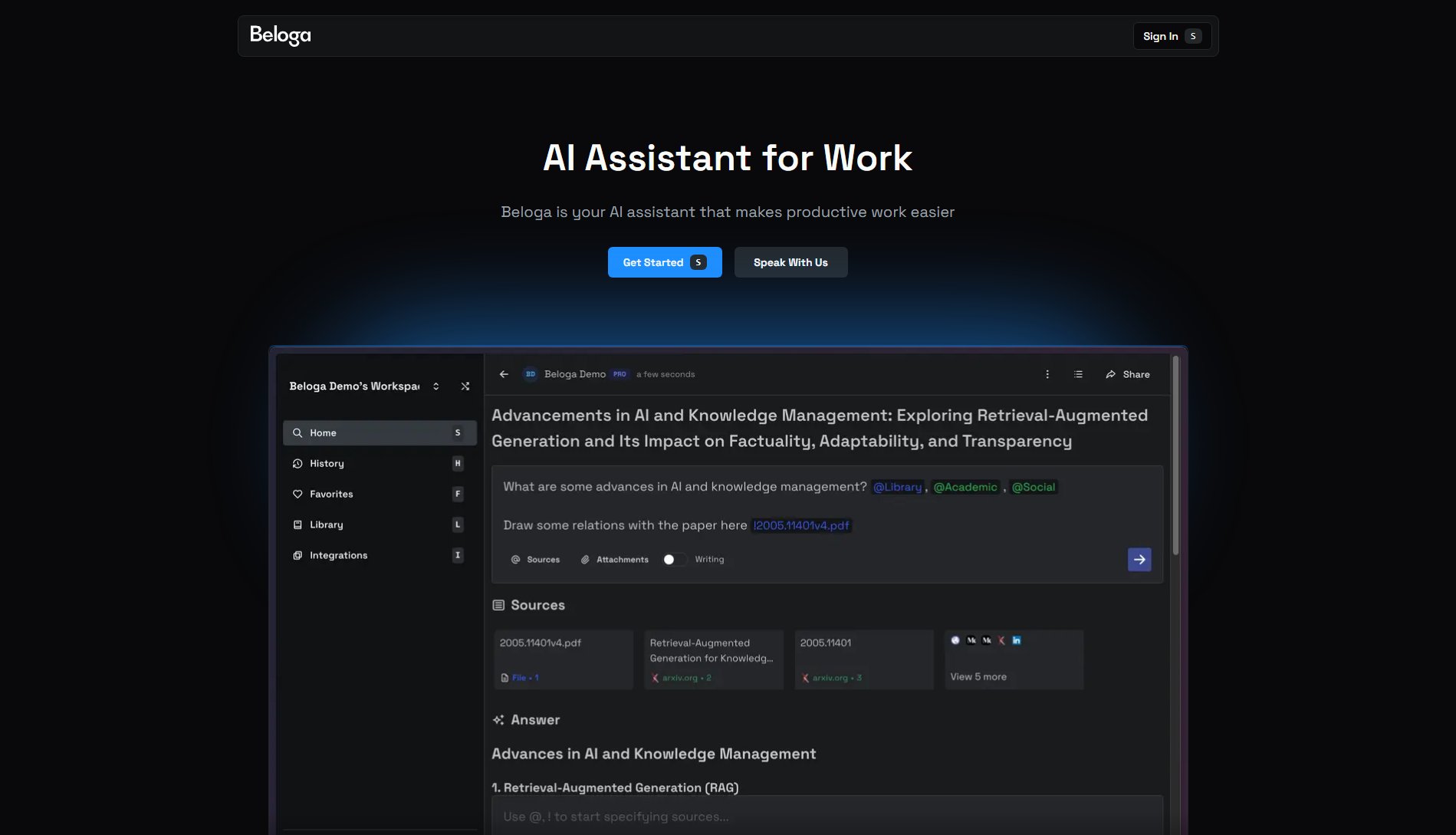Open the three-dot more options menu
Screen dimensions: 1456x835
tap(1047, 374)
